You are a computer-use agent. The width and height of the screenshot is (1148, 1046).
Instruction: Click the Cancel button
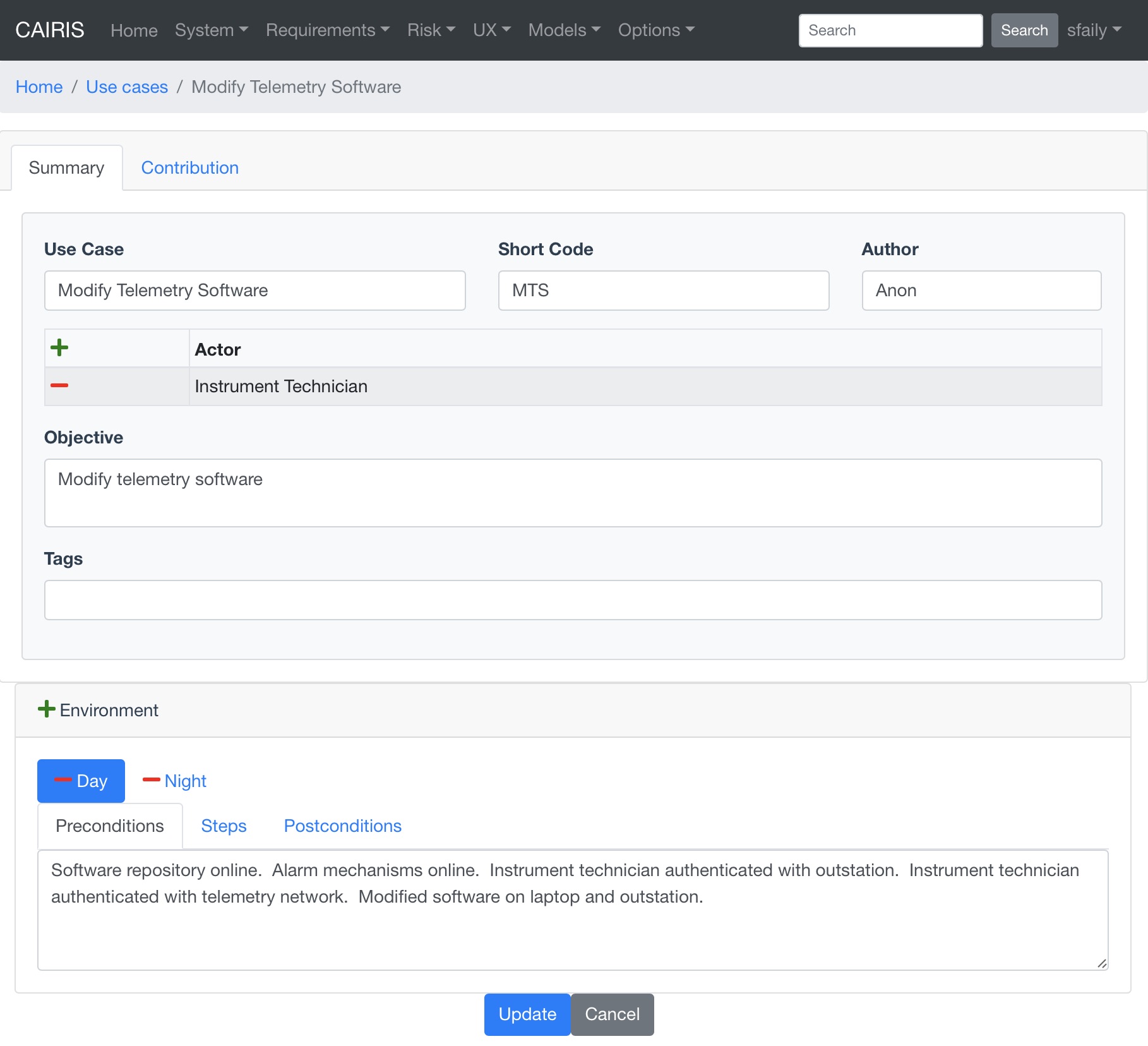point(613,1014)
